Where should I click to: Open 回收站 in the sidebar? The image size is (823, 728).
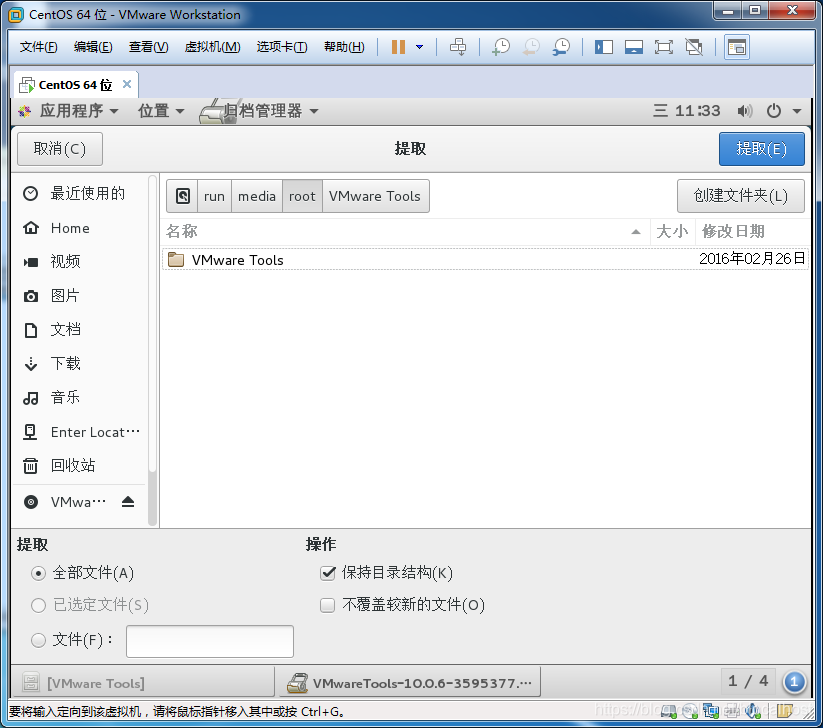pyautogui.click(x=79, y=466)
